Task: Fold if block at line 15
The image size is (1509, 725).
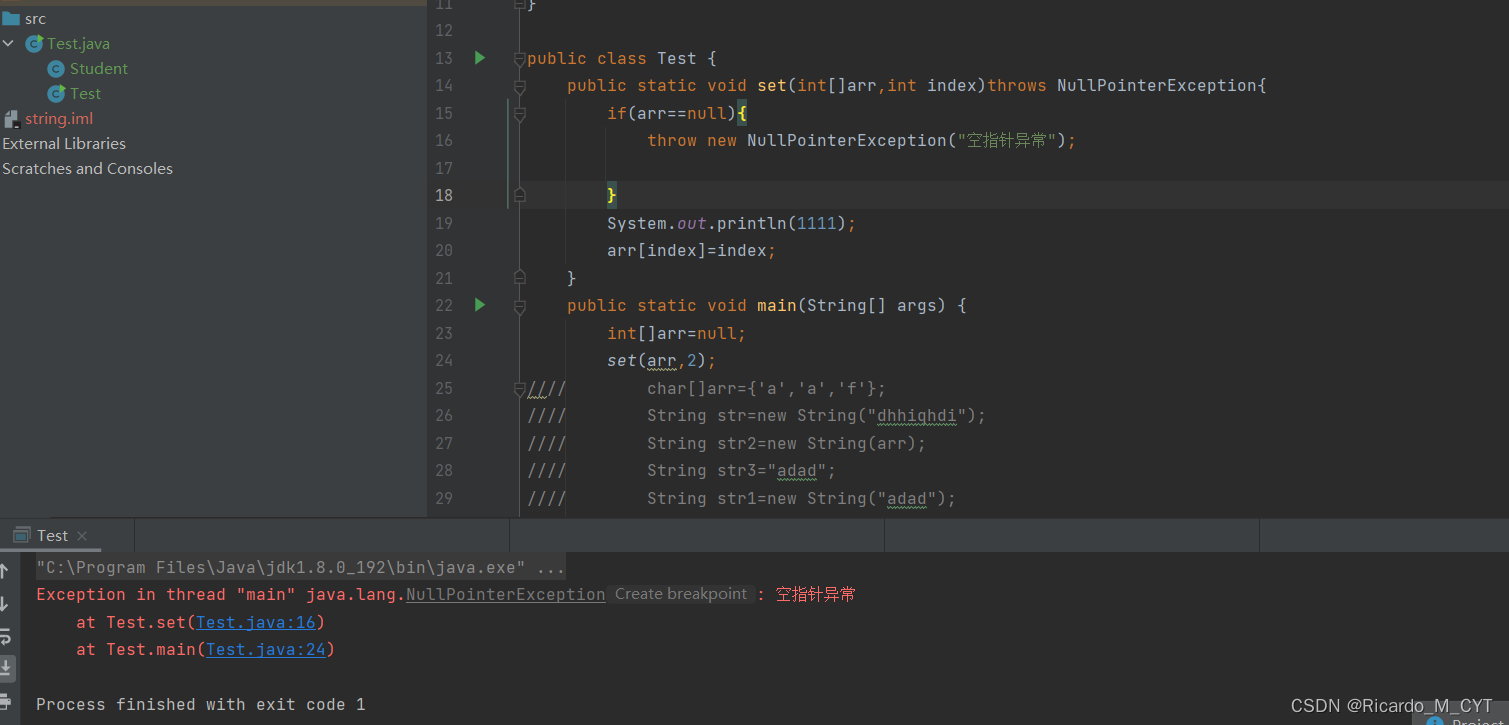Action: 519,113
